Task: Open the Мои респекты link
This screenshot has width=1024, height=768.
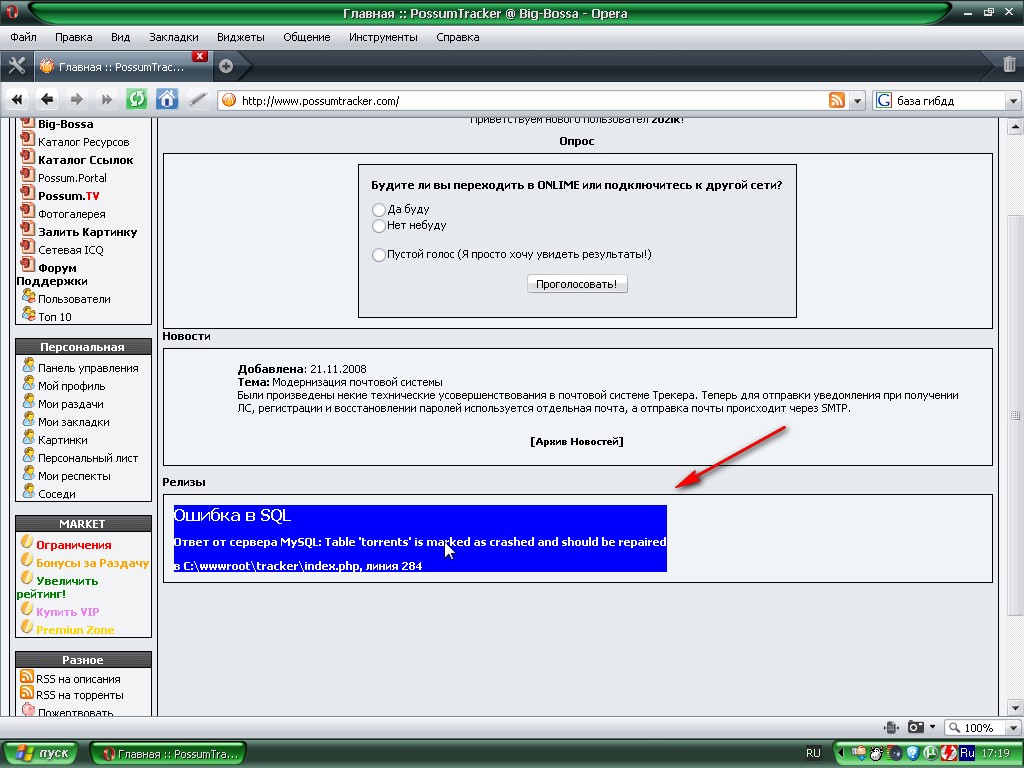Action: (x=74, y=476)
